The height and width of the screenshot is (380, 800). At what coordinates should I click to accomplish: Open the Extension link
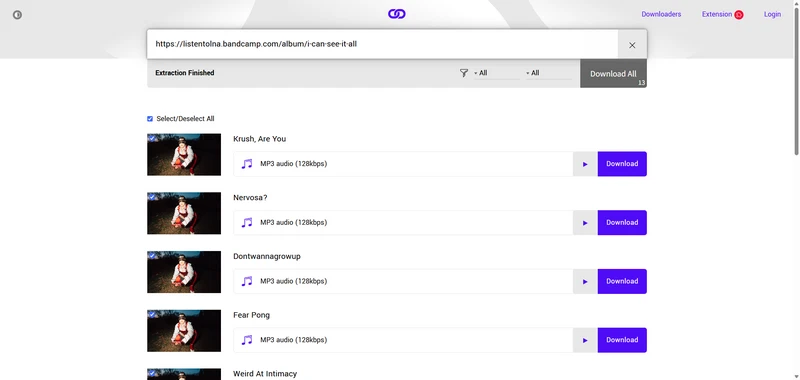pos(717,14)
